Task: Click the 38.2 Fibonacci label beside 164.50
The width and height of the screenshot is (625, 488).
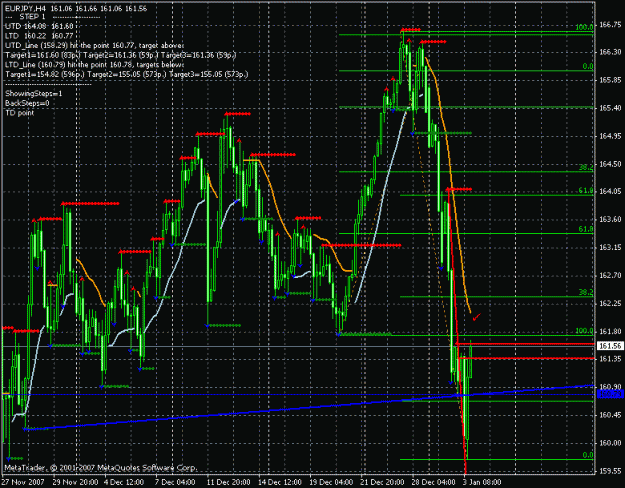Action: (x=586, y=167)
